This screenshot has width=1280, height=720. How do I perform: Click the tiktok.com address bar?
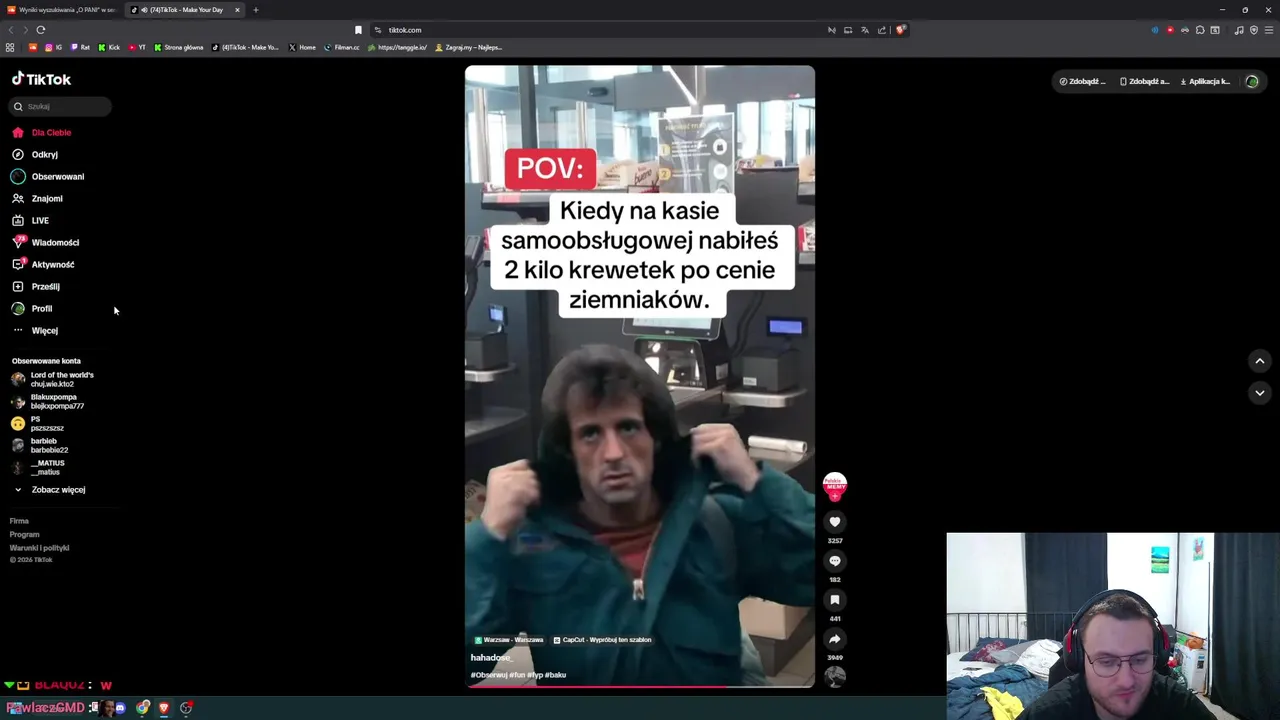click(x=600, y=30)
